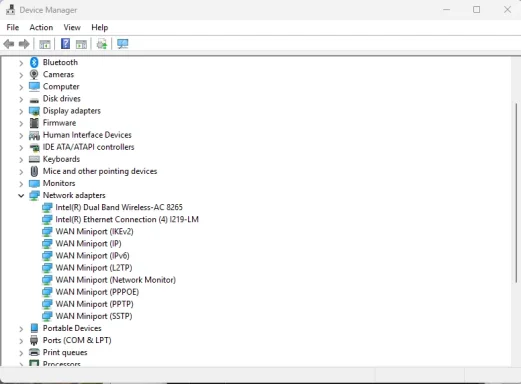Select WAN Miniport (IPv6)

point(92,256)
